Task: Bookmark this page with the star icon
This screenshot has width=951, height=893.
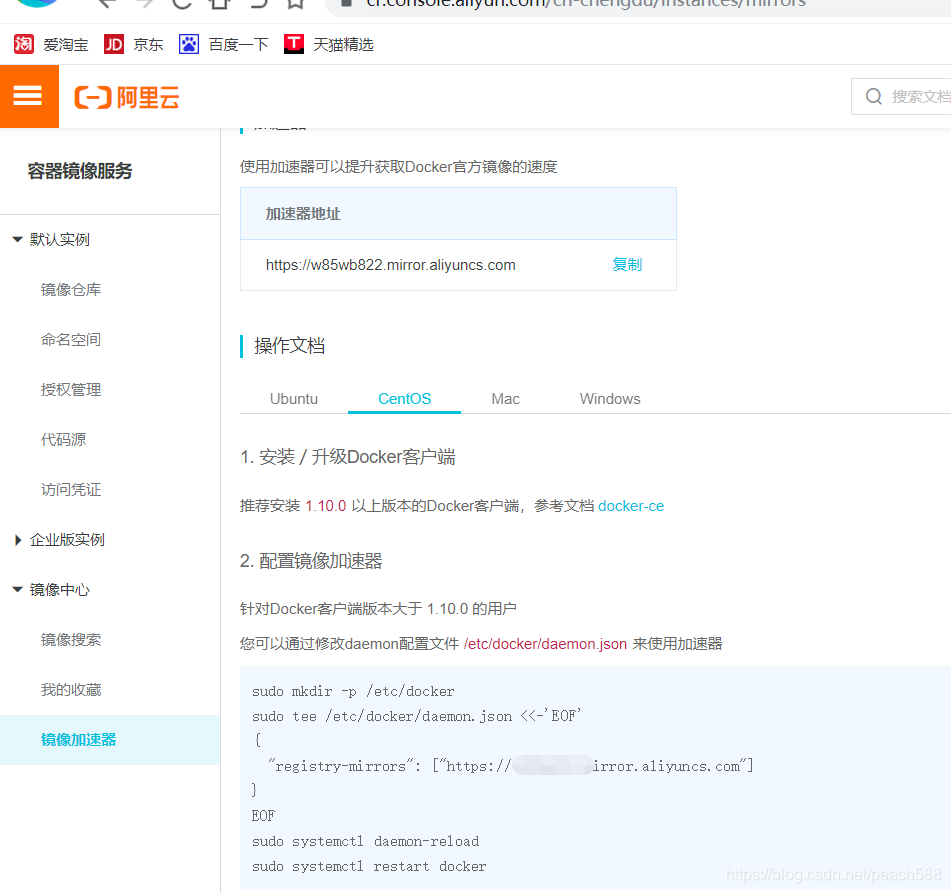Action: click(296, 3)
